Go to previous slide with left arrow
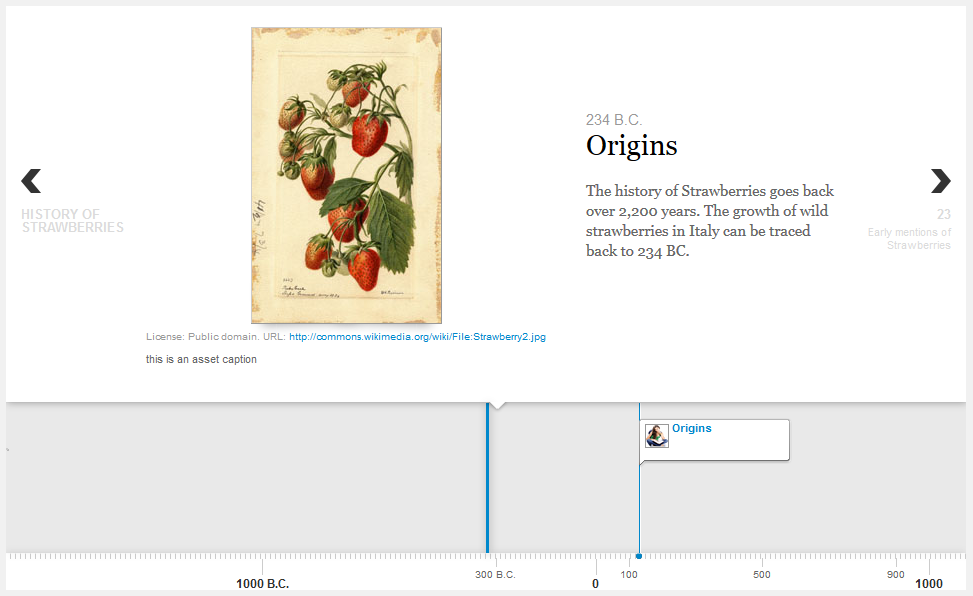 click(x=31, y=181)
